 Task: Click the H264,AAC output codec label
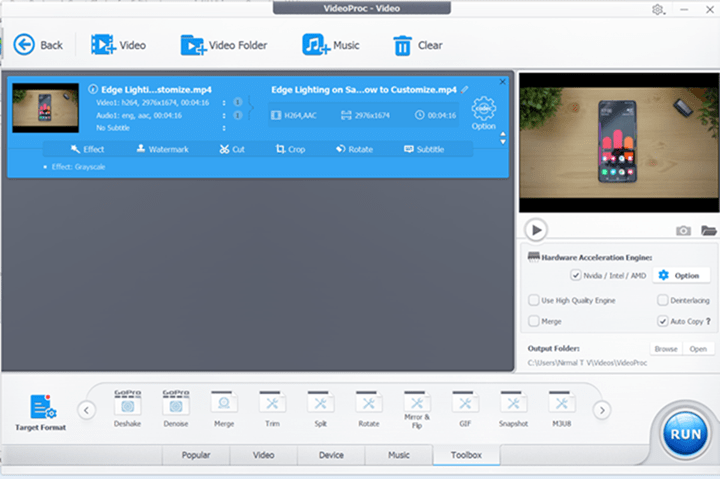294,115
